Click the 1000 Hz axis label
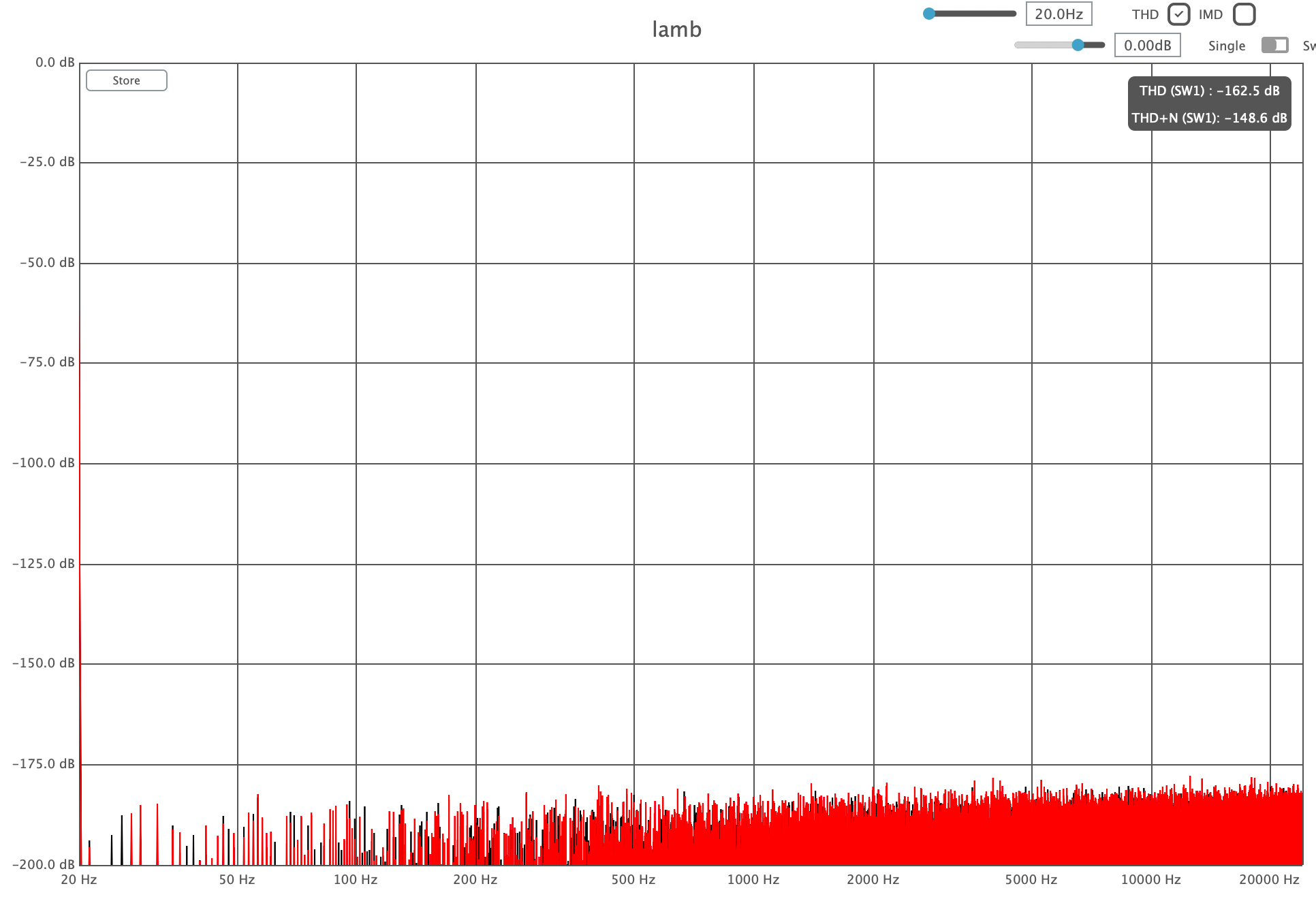Screen dimensions: 1316x899 coord(753,879)
